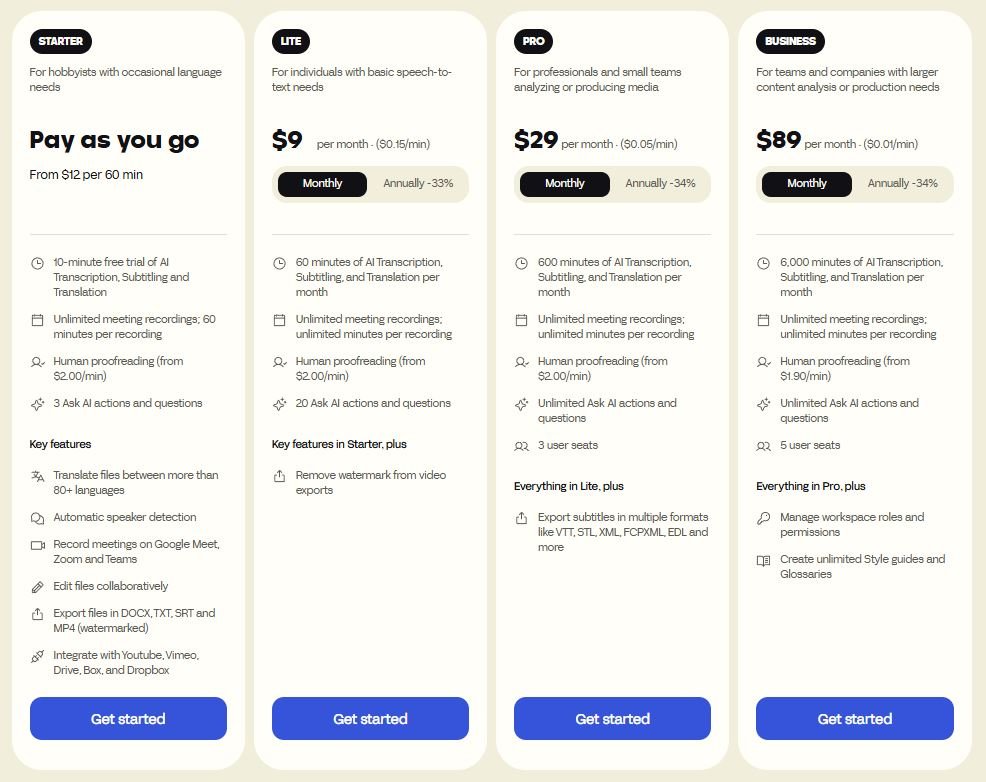Select Monthly billing for Lite plan

(322, 184)
